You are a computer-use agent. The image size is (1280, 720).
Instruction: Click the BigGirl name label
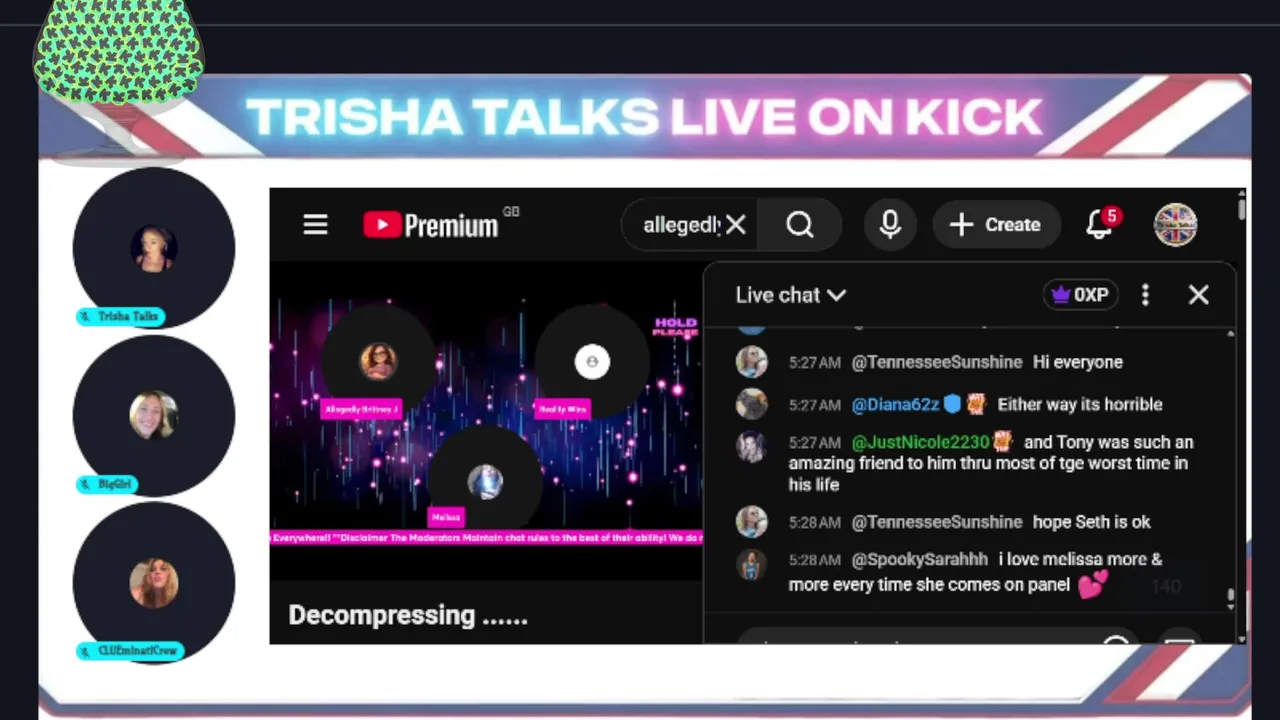[106, 484]
